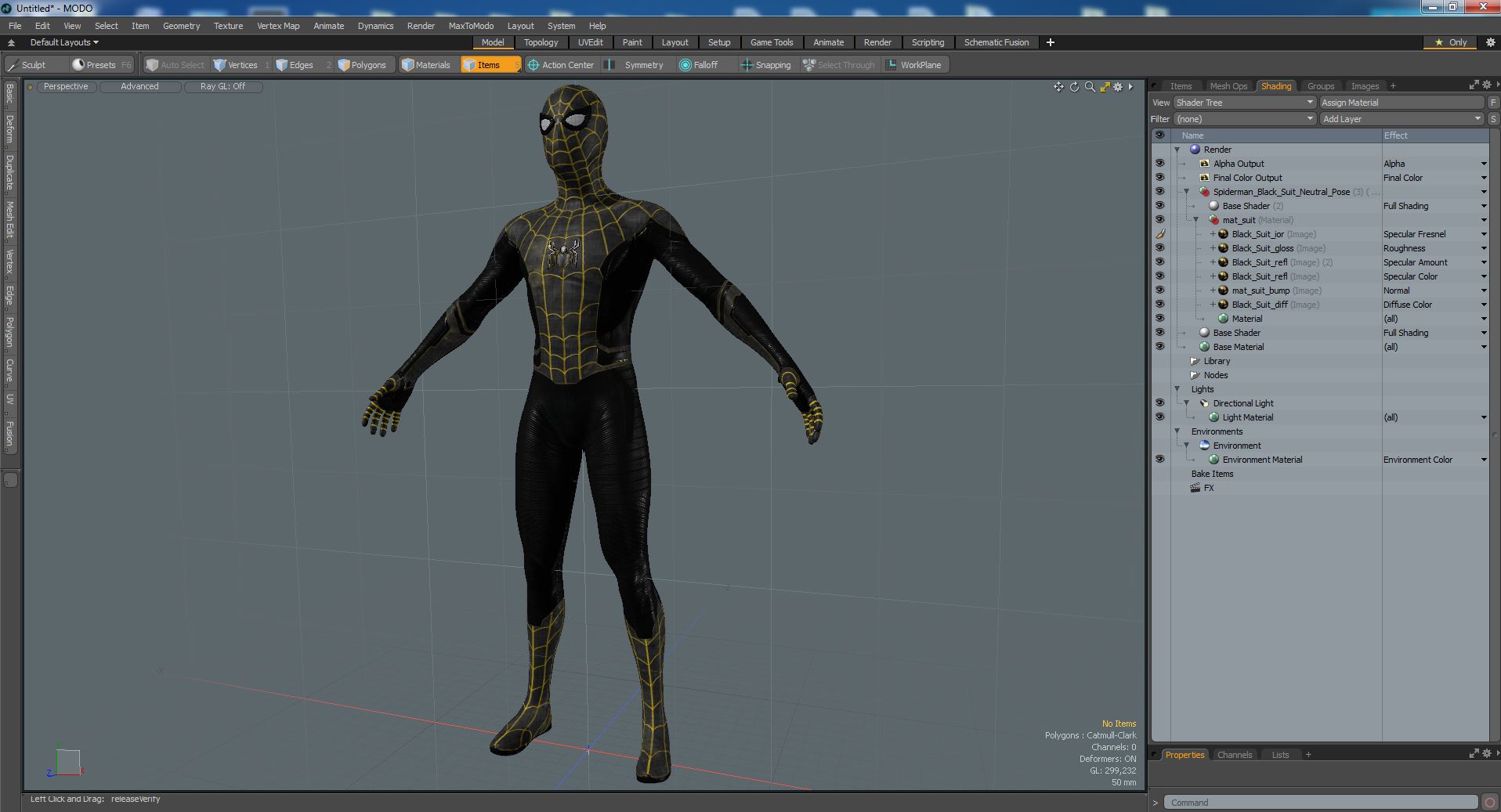Screen dimensions: 1501x812
Task: Open Effect dropdown for Black_Suit_ior
Action: tap(1483, 234)
